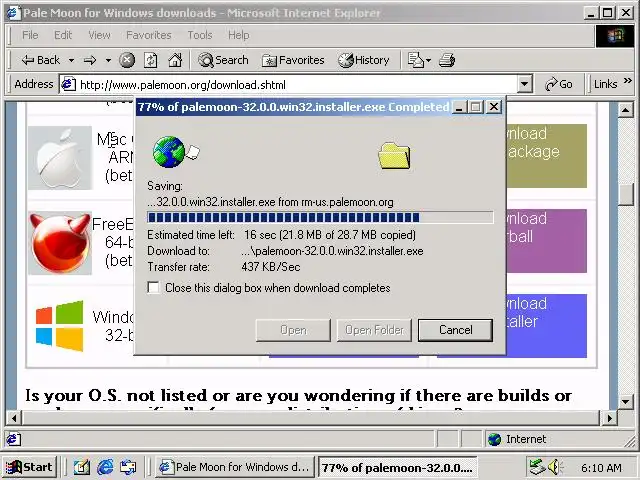Open the History toolbar button
The height and width of the screenshot is (480, 640).
[364, 60]
